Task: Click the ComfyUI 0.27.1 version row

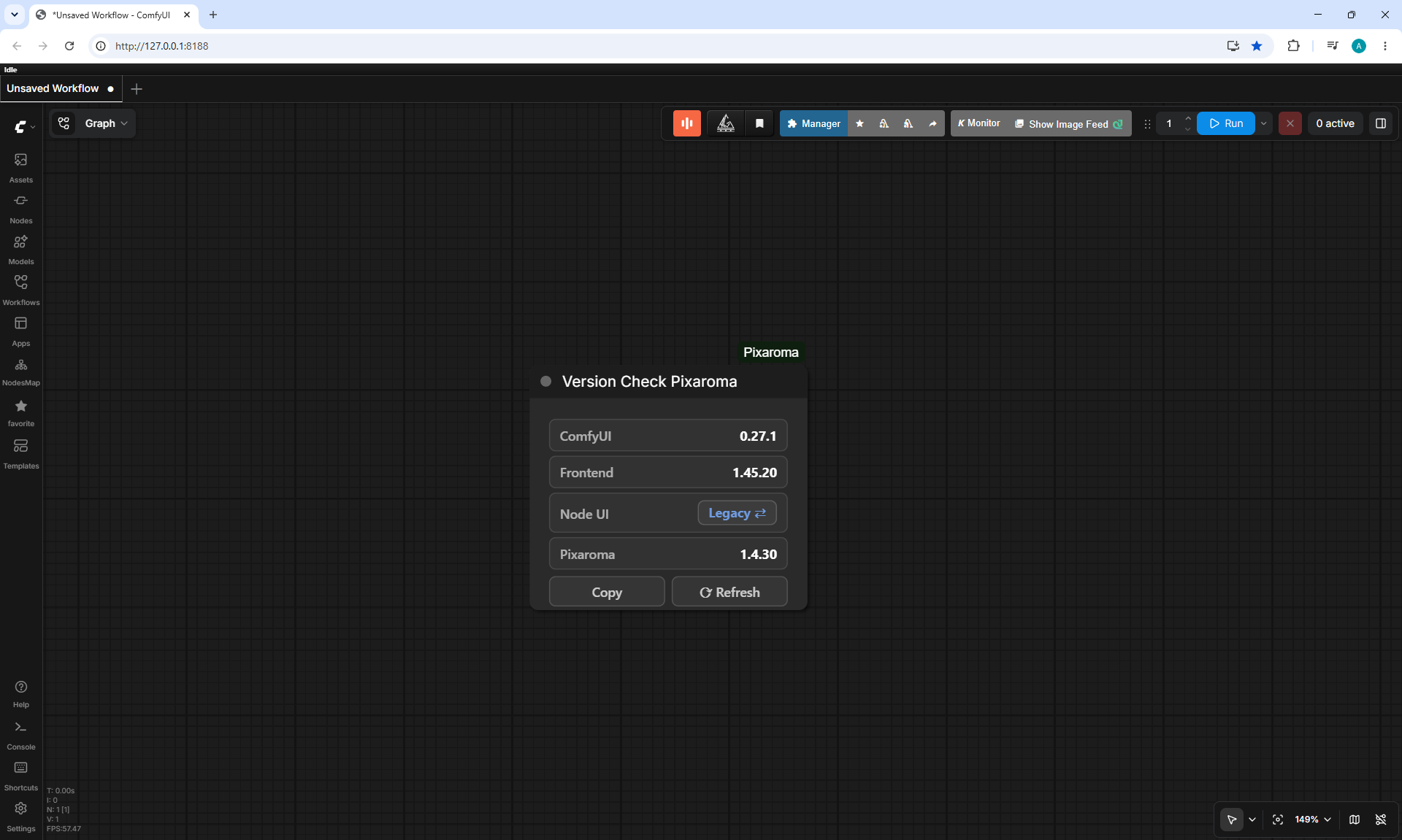Action: 668,436
